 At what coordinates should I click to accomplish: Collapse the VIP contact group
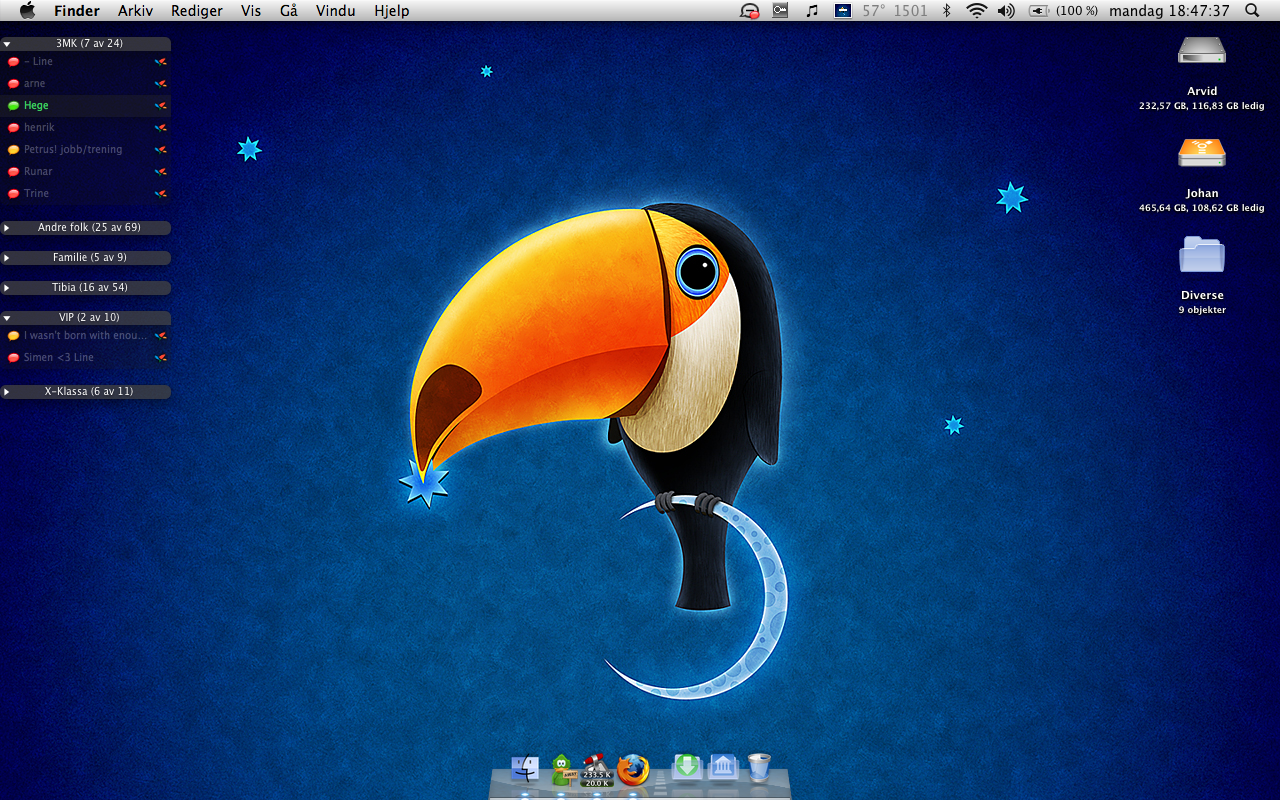click(7, 318)
